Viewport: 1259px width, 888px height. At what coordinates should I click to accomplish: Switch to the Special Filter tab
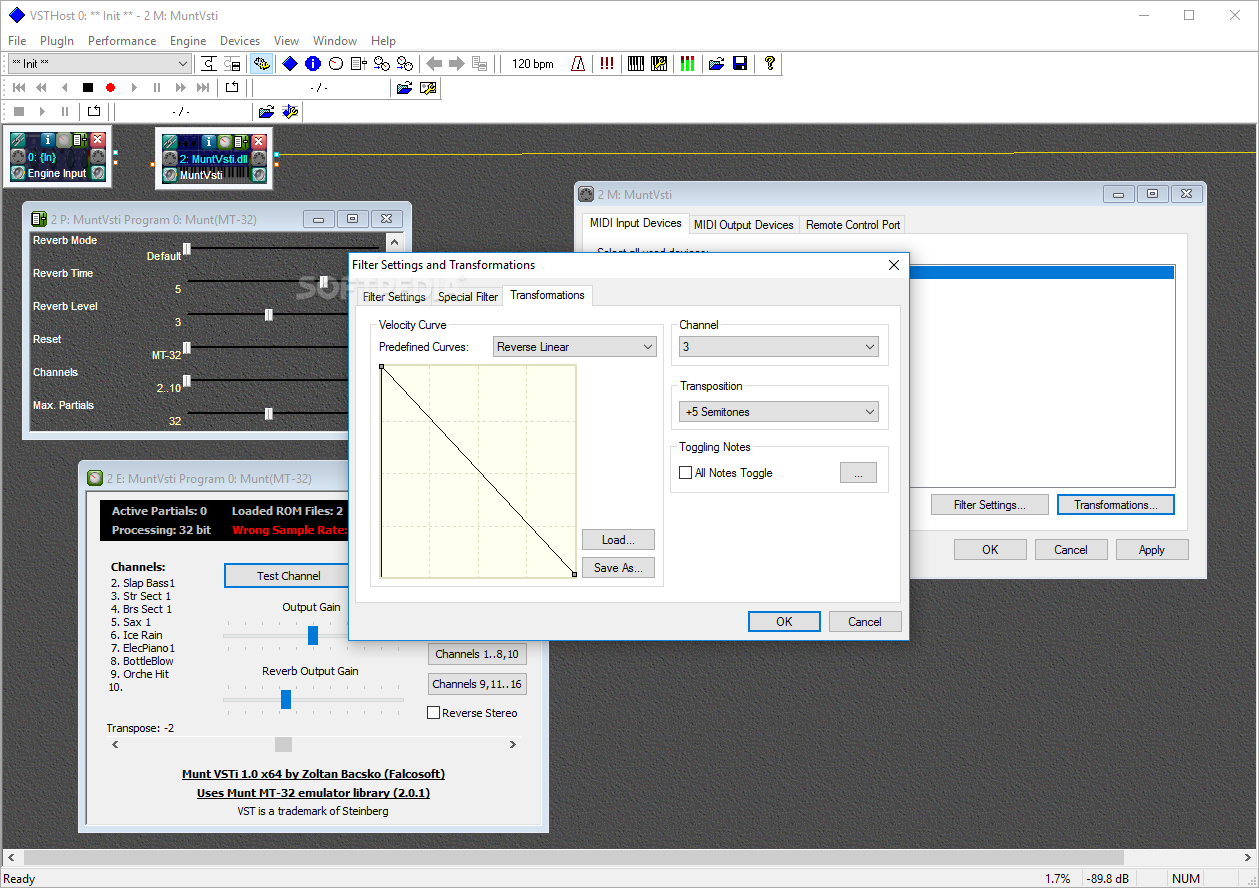click(x=468, y=297)
